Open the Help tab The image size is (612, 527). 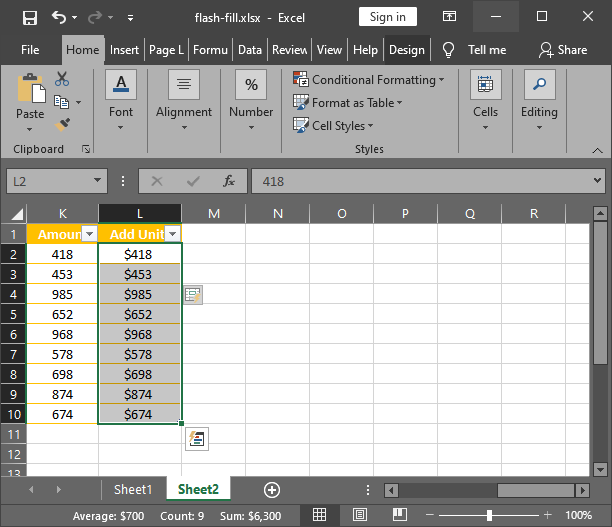365,50
